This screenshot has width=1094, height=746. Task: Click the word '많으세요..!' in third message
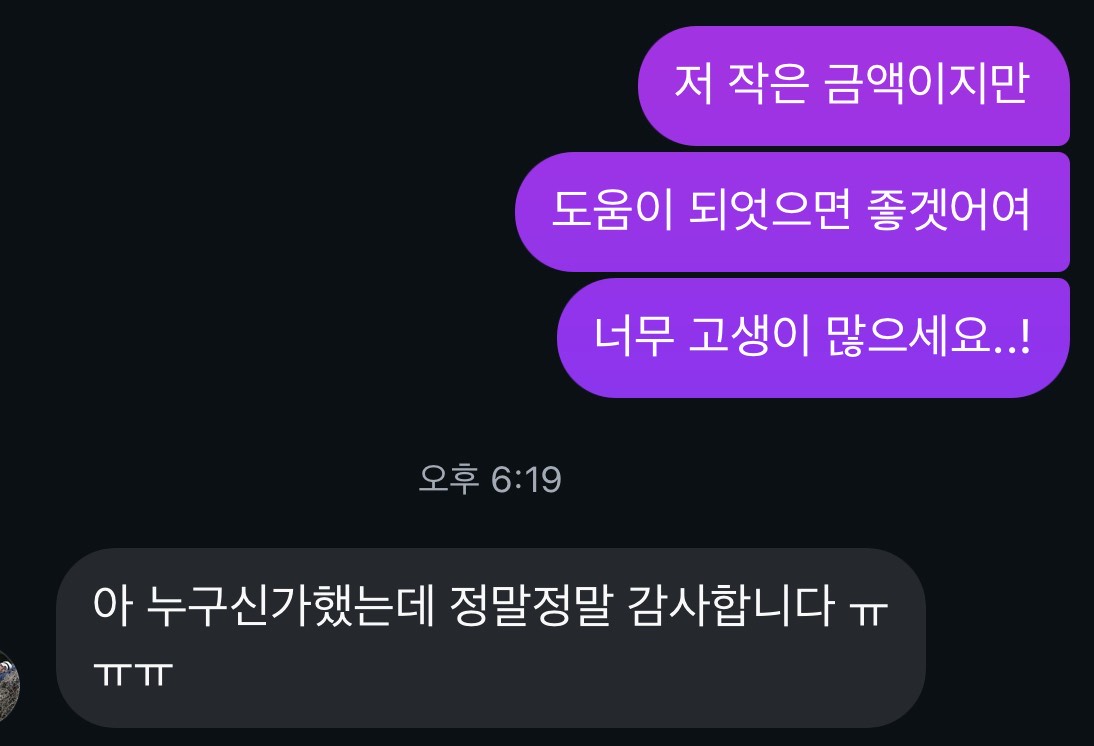pos(928,336)
